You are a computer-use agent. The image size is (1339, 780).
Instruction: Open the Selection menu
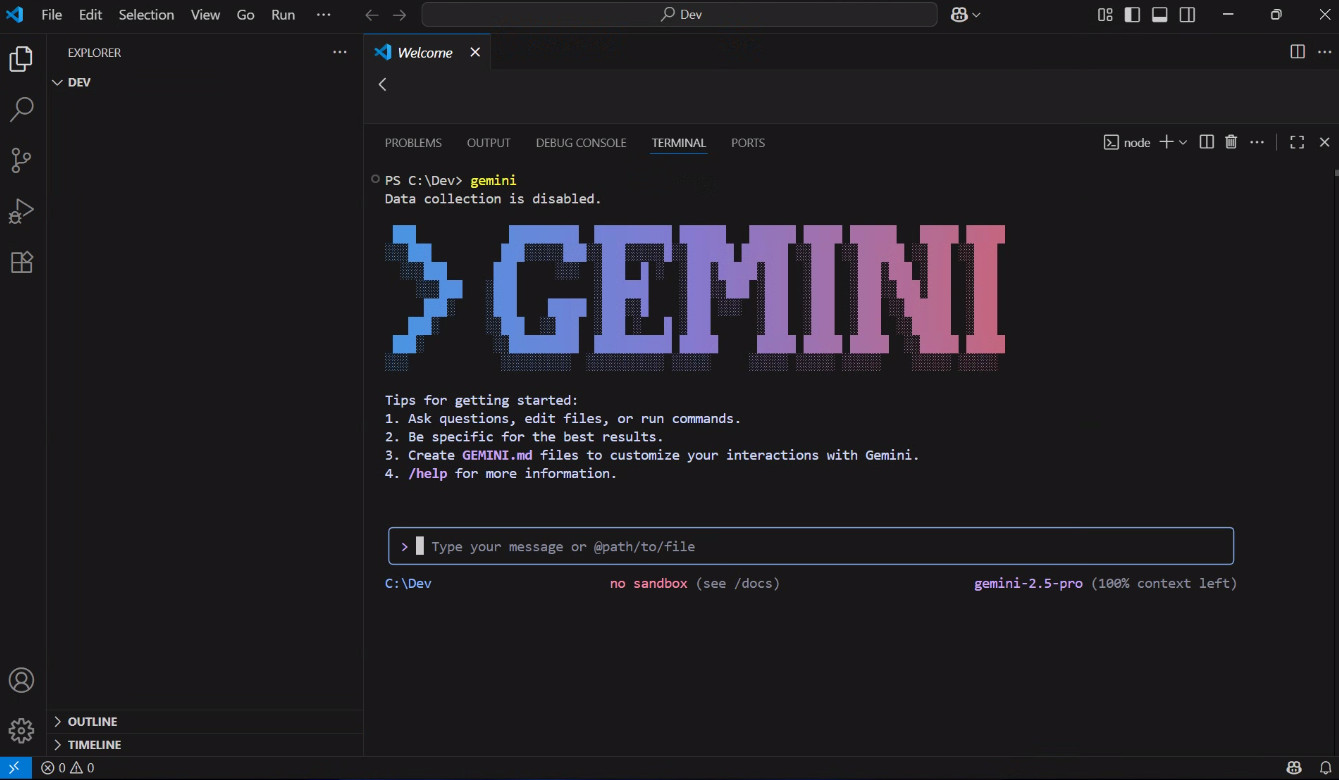point(146,15)
